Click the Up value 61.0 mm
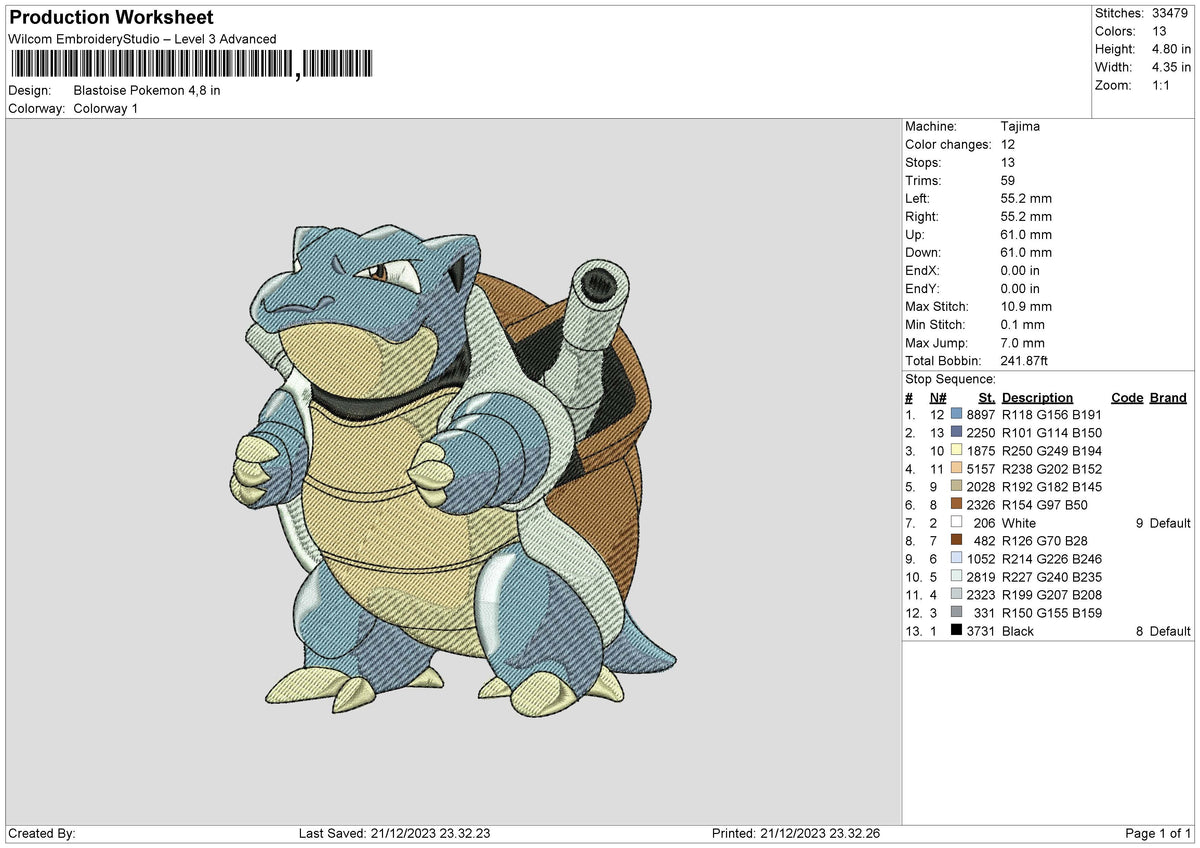 (1026, 234)
